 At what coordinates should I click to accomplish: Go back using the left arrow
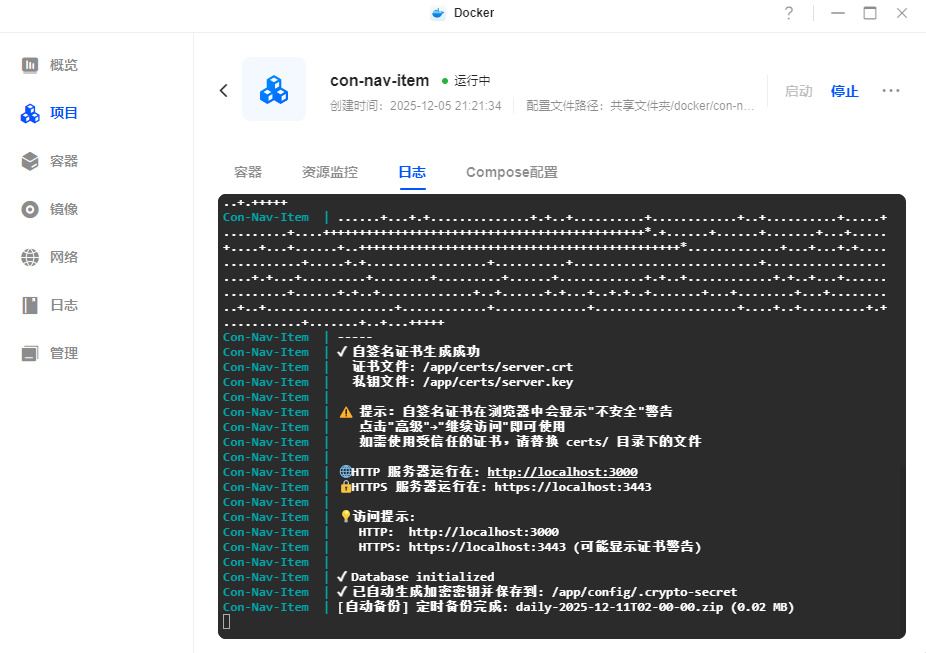click(x=224, y=90)
